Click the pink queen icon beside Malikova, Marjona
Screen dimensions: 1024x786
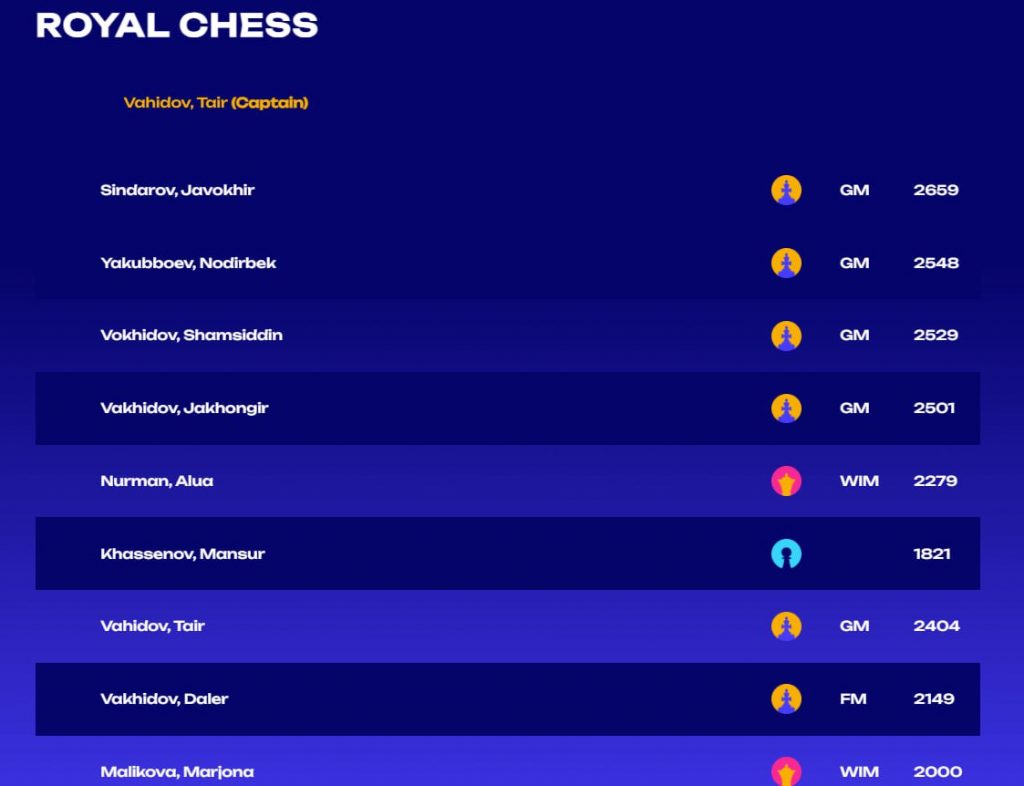[x=786, y=771]
